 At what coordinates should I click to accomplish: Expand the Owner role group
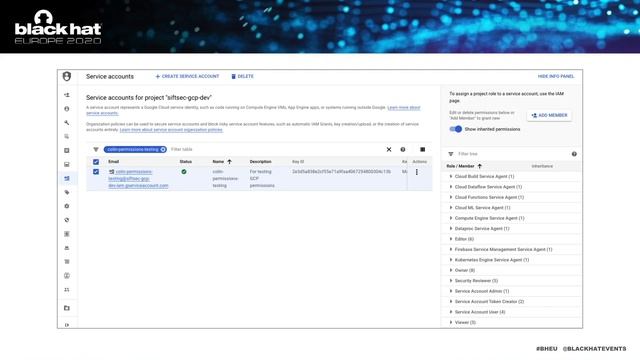pyautogui.click(x=451, y=270)
